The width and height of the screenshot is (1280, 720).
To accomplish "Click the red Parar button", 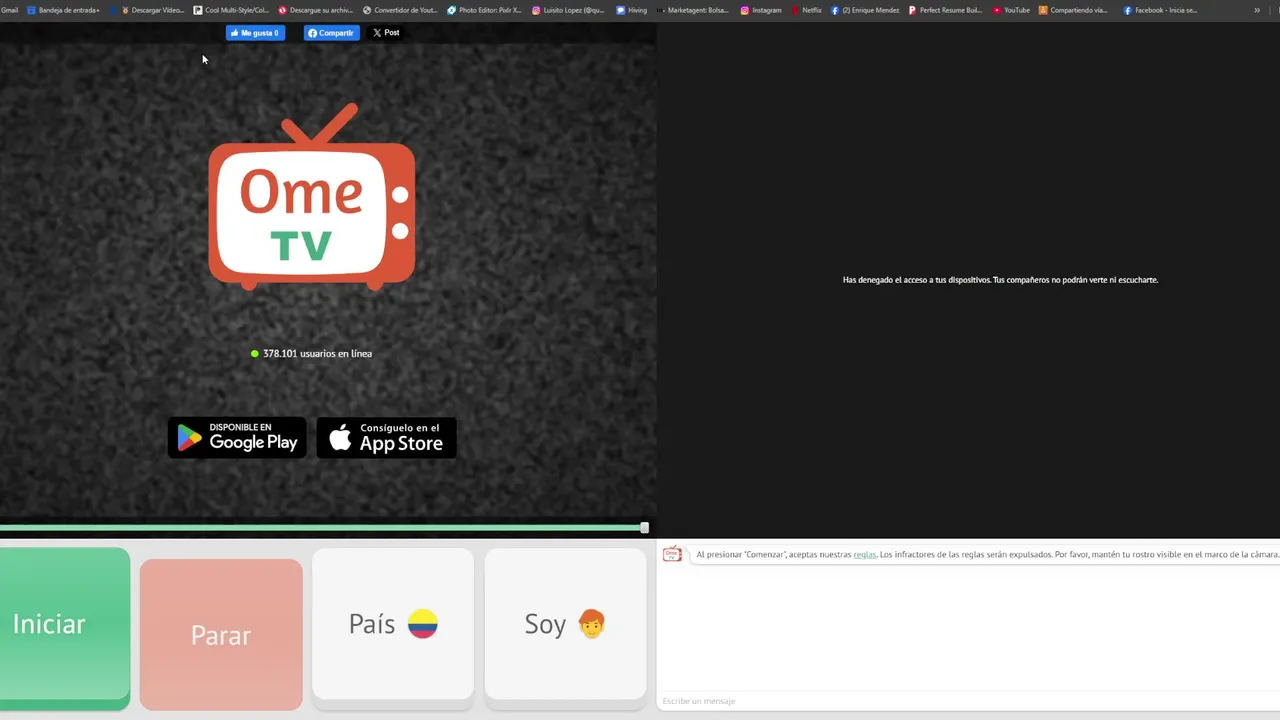I will [221, 635].
